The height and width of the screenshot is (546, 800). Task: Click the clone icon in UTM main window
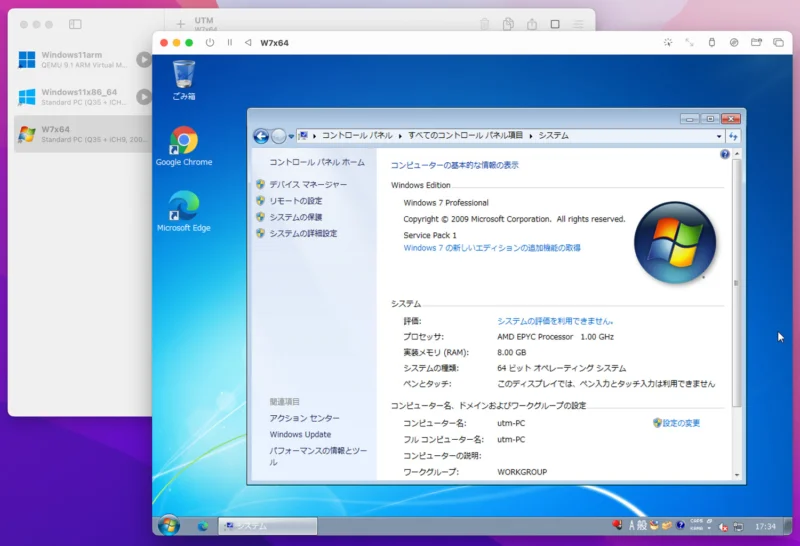point(508,24)
